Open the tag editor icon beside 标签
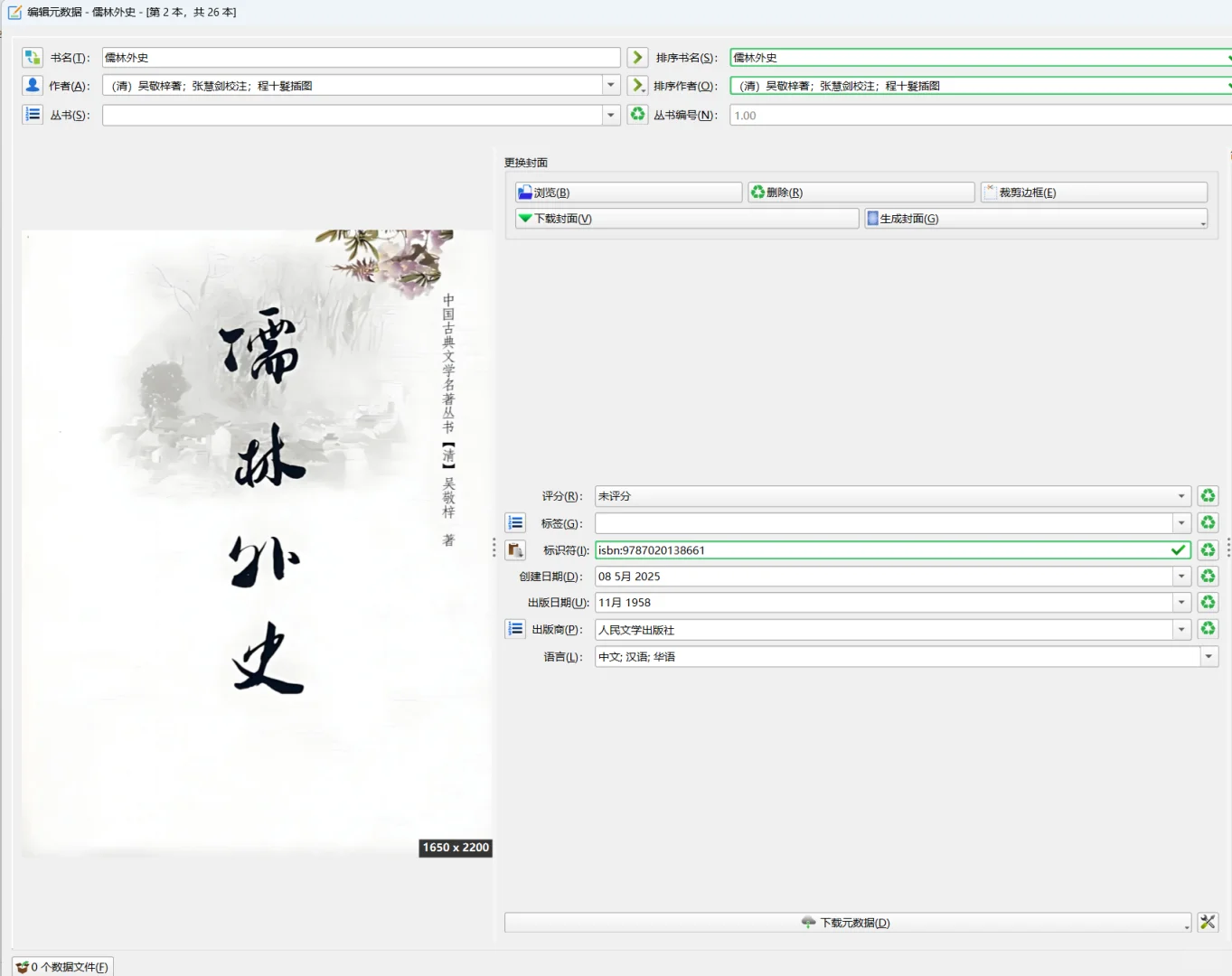This screenshot has width=1232, height=976. point(515,523)
